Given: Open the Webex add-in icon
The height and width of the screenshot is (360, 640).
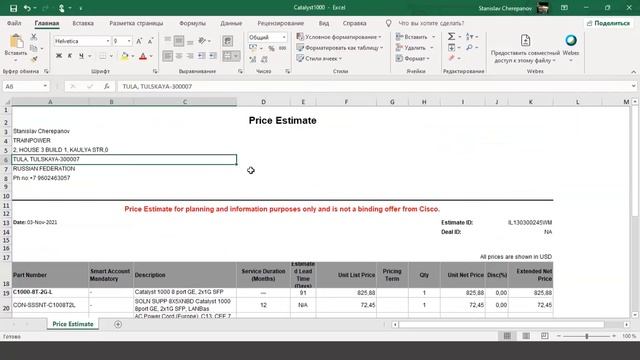Looking at the screenshot, I should click(571, 48).
